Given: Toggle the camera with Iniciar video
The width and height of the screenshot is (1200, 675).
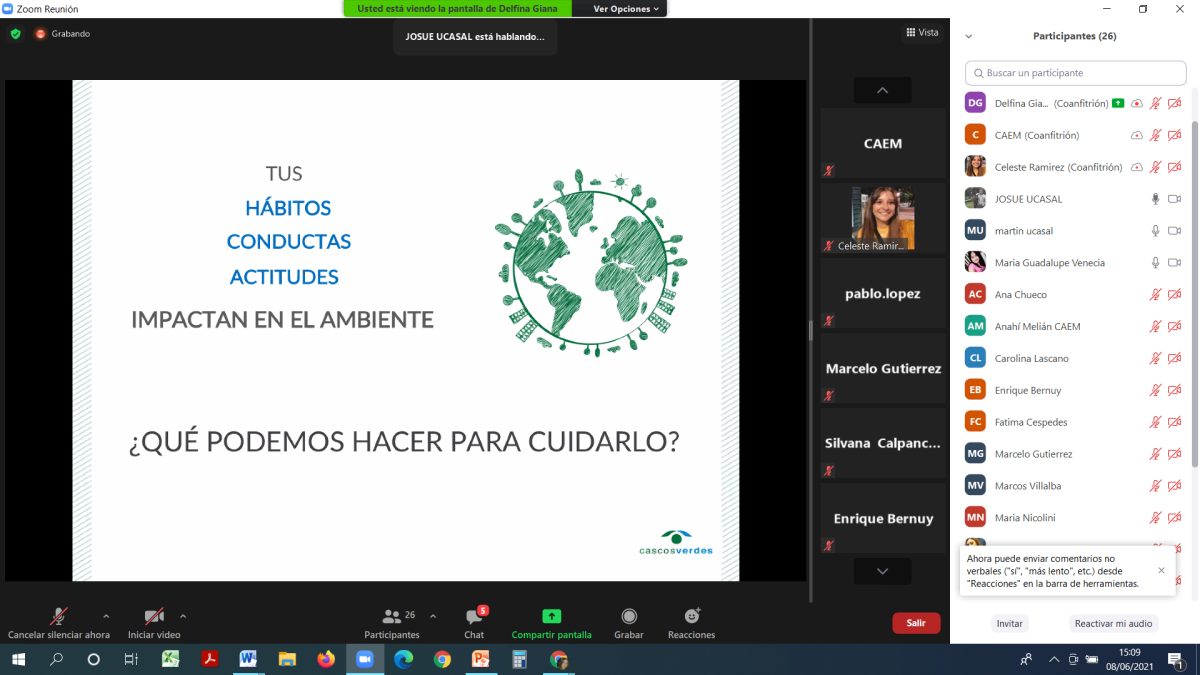Looking at the screenshot, I should coord(154,616).
